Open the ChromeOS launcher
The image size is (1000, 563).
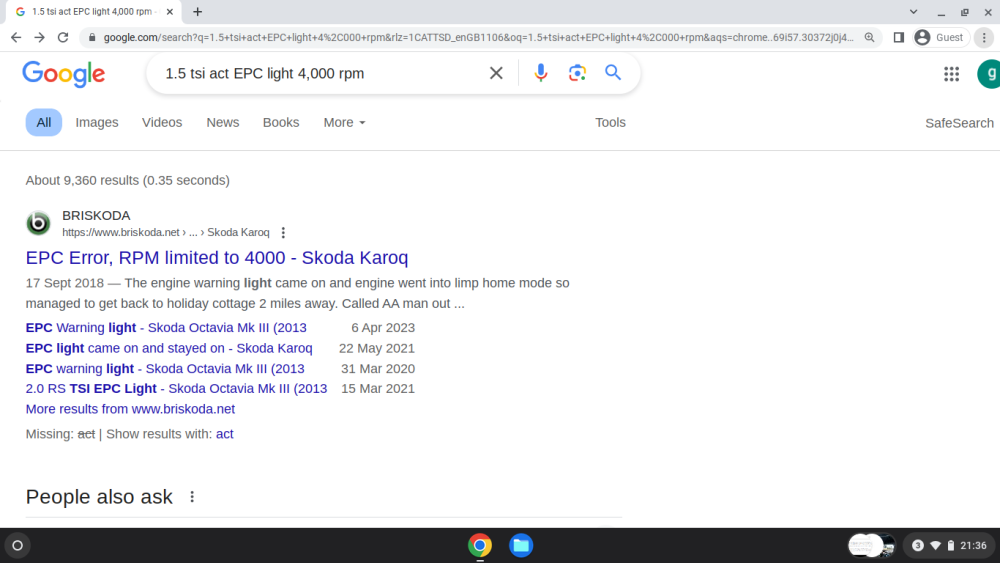[18, 545]
